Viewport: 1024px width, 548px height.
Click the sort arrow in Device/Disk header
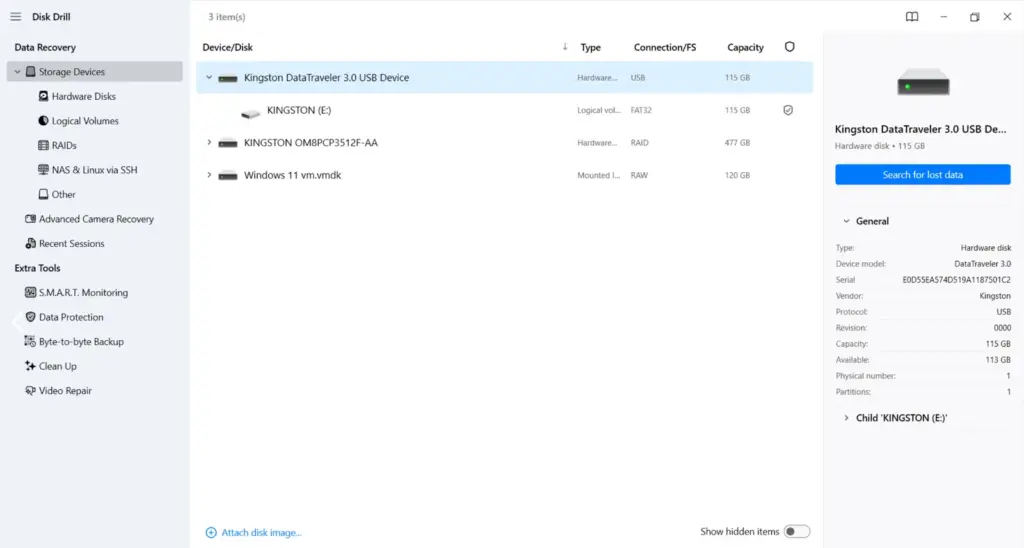(565, 47)
